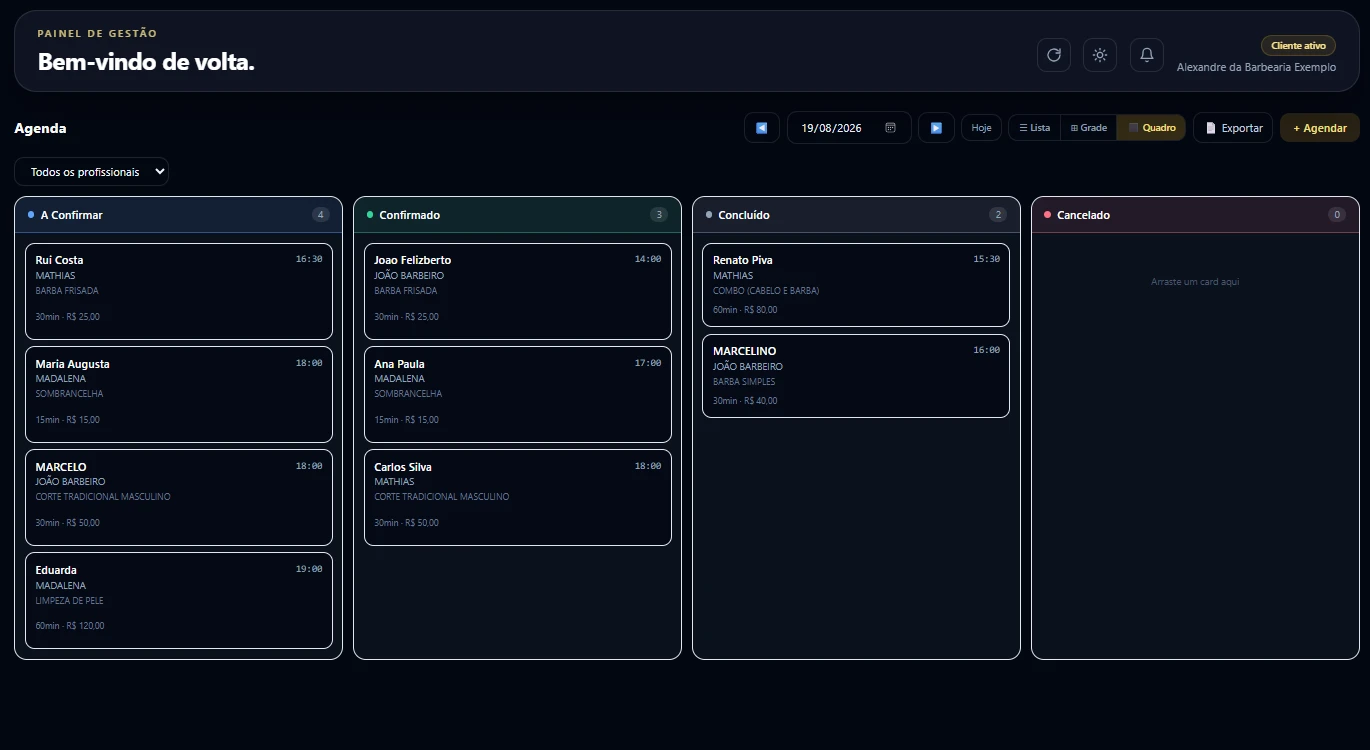Click 15:30 time on Renato Piva card
Screen dimensions: 1370x750
pos(987,259)
